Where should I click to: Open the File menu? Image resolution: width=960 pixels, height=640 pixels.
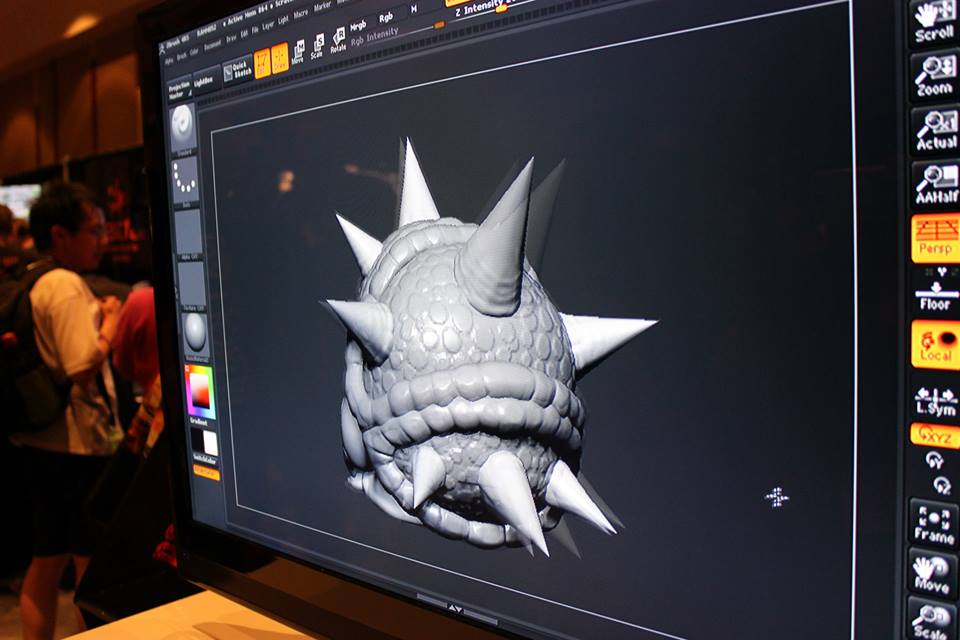pyautogui.click(x=255, y=30)
